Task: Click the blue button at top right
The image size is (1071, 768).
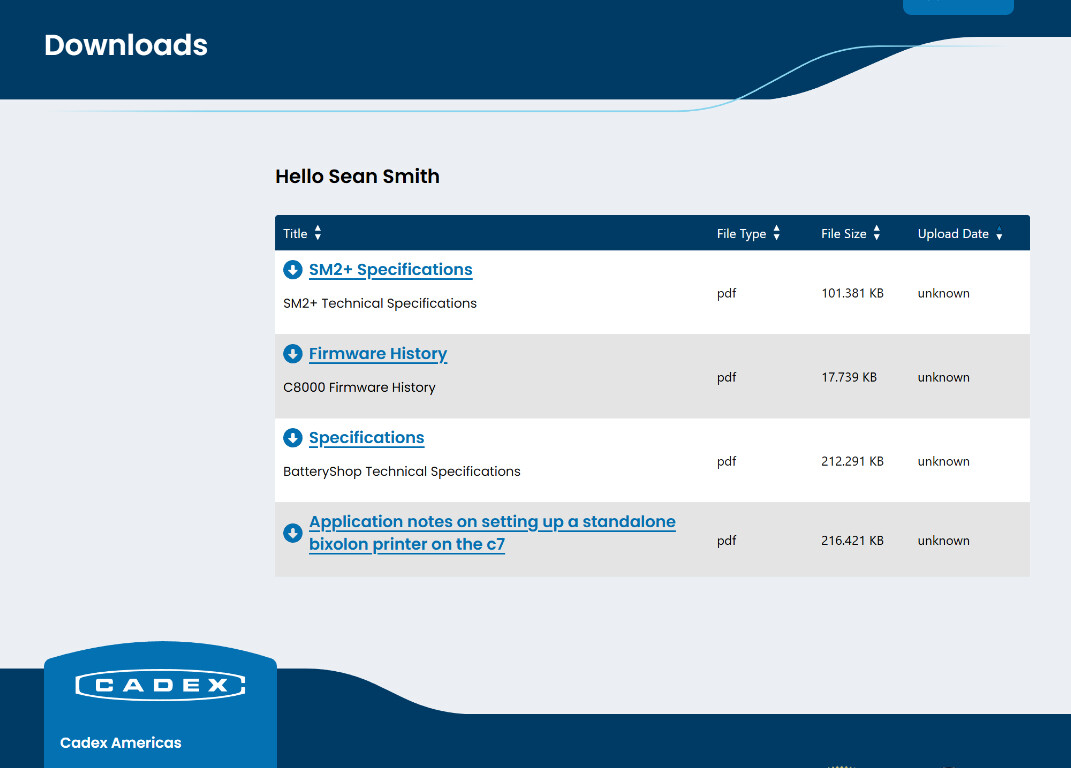Action: [957, 7]
